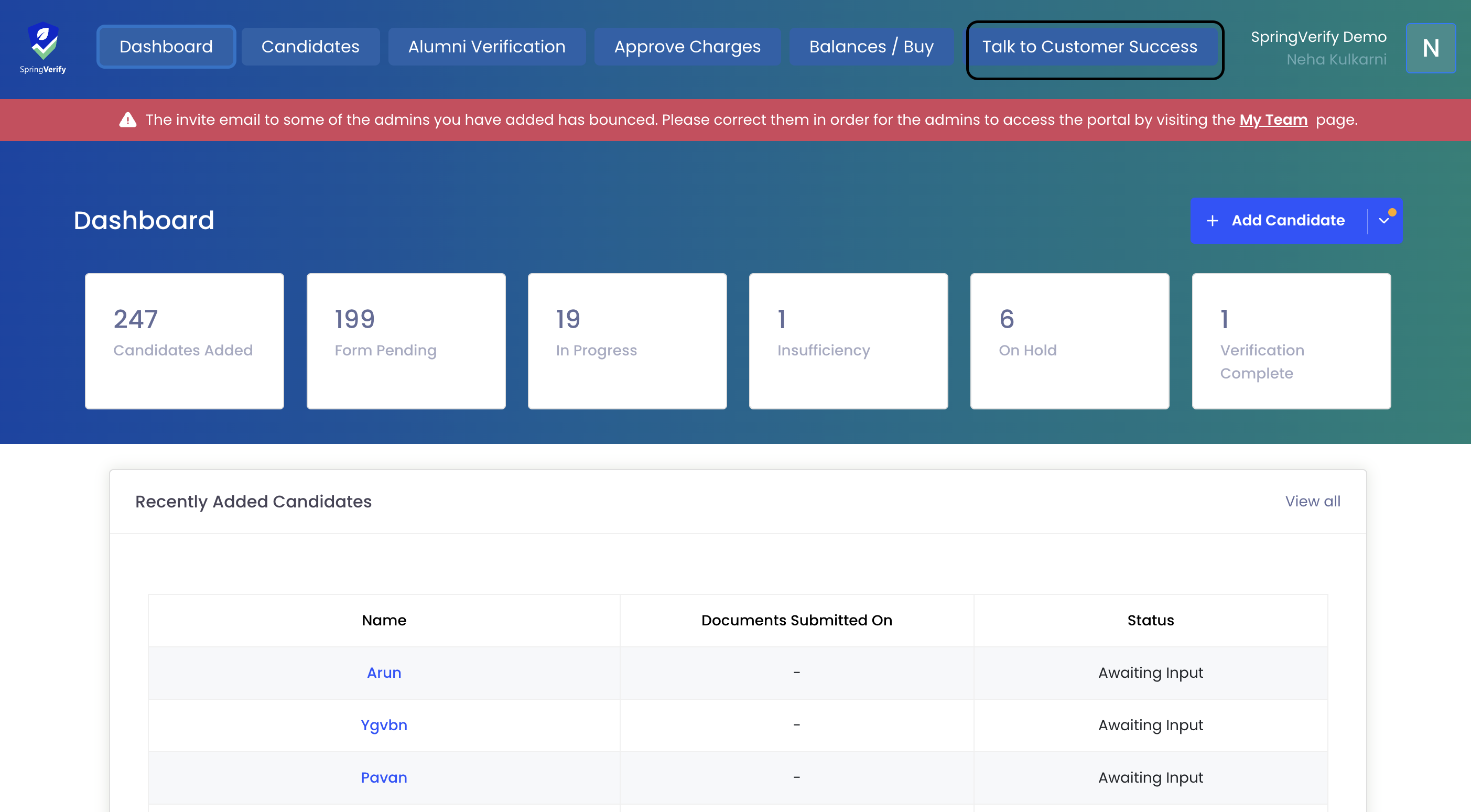Click the warning triangle alert icon

[127, 120]
